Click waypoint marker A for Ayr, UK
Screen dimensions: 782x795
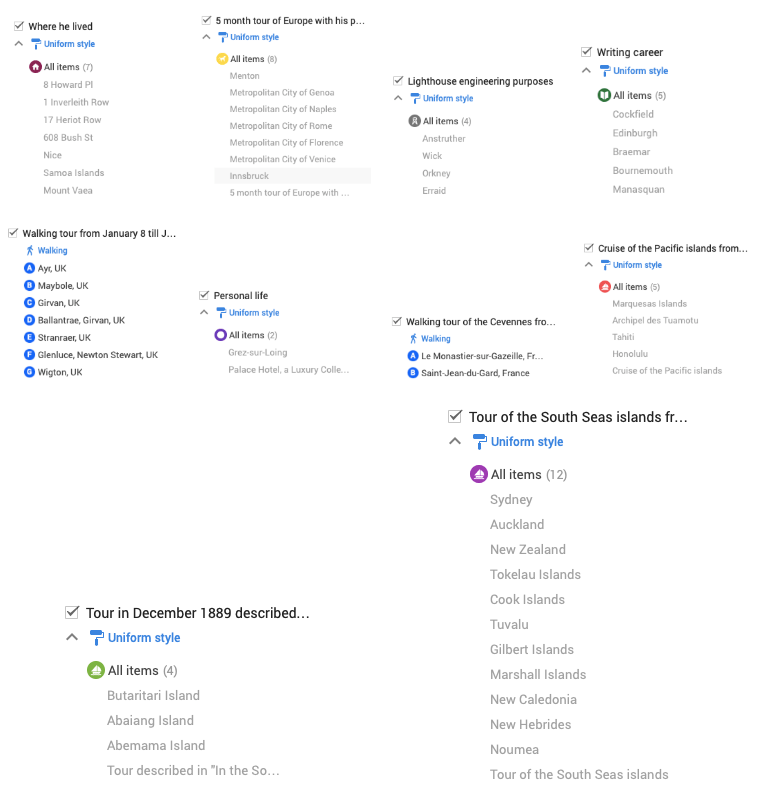point(30,268)
